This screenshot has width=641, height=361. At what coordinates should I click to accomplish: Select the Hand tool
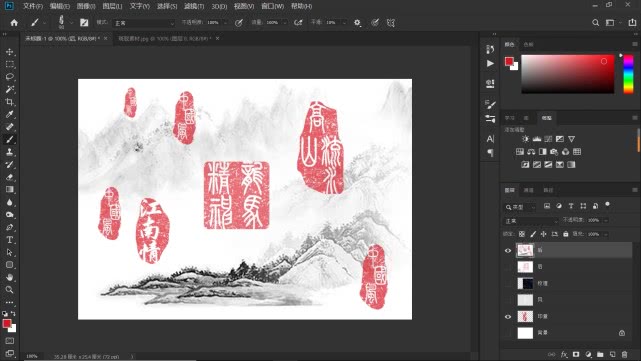9,277
